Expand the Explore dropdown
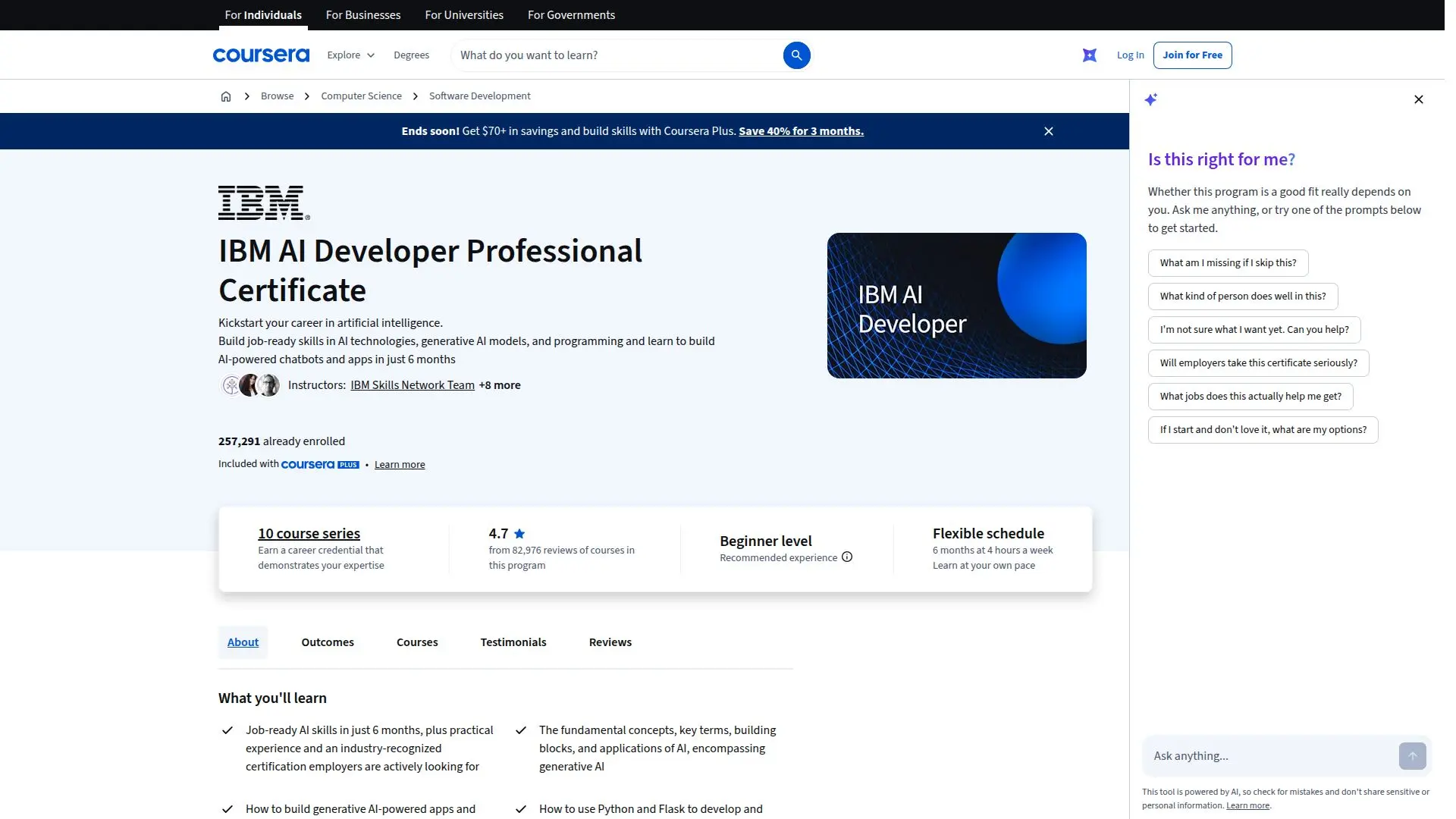 point(350,55)
